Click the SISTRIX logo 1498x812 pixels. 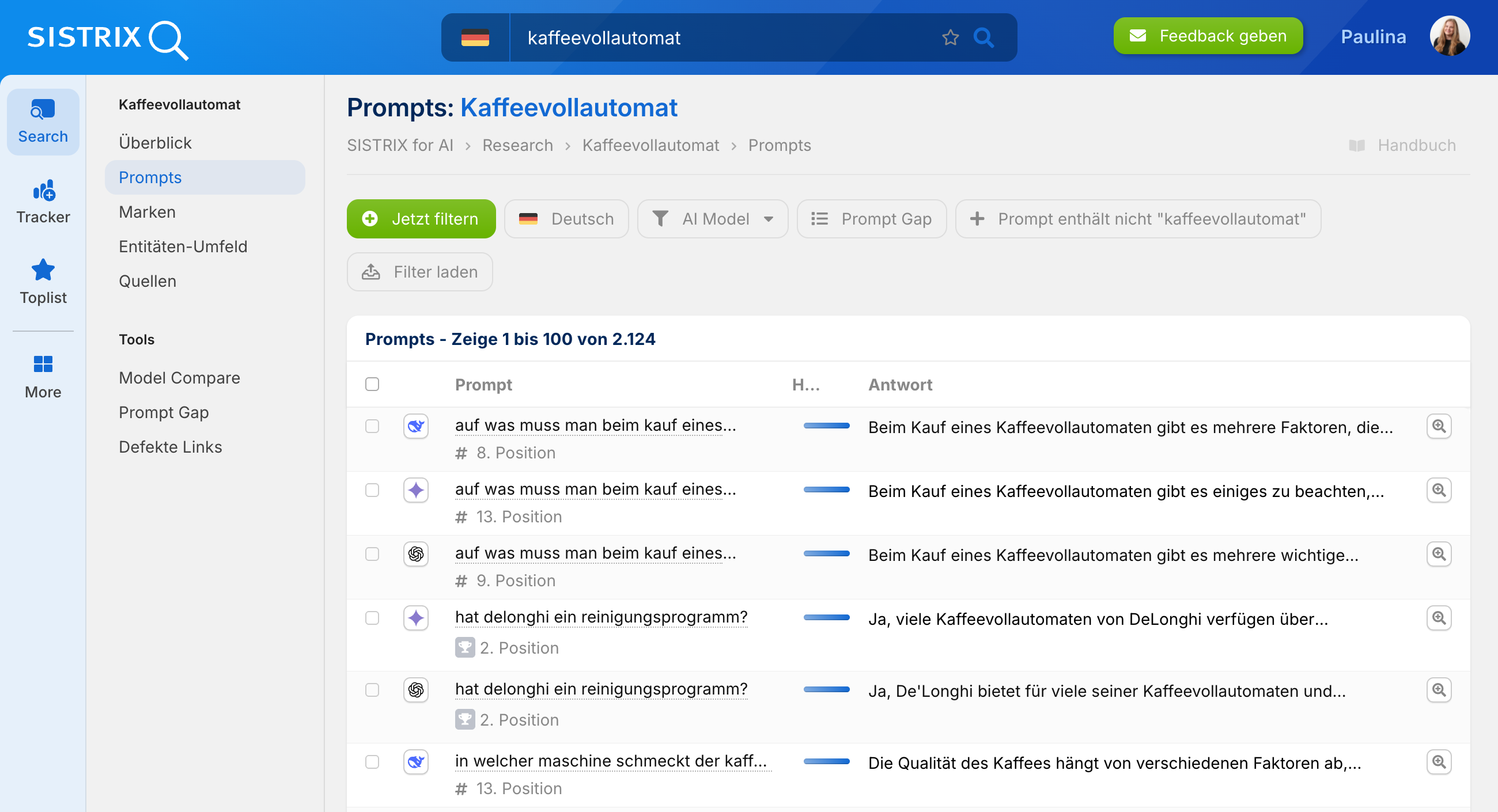[x=108, y=39]
